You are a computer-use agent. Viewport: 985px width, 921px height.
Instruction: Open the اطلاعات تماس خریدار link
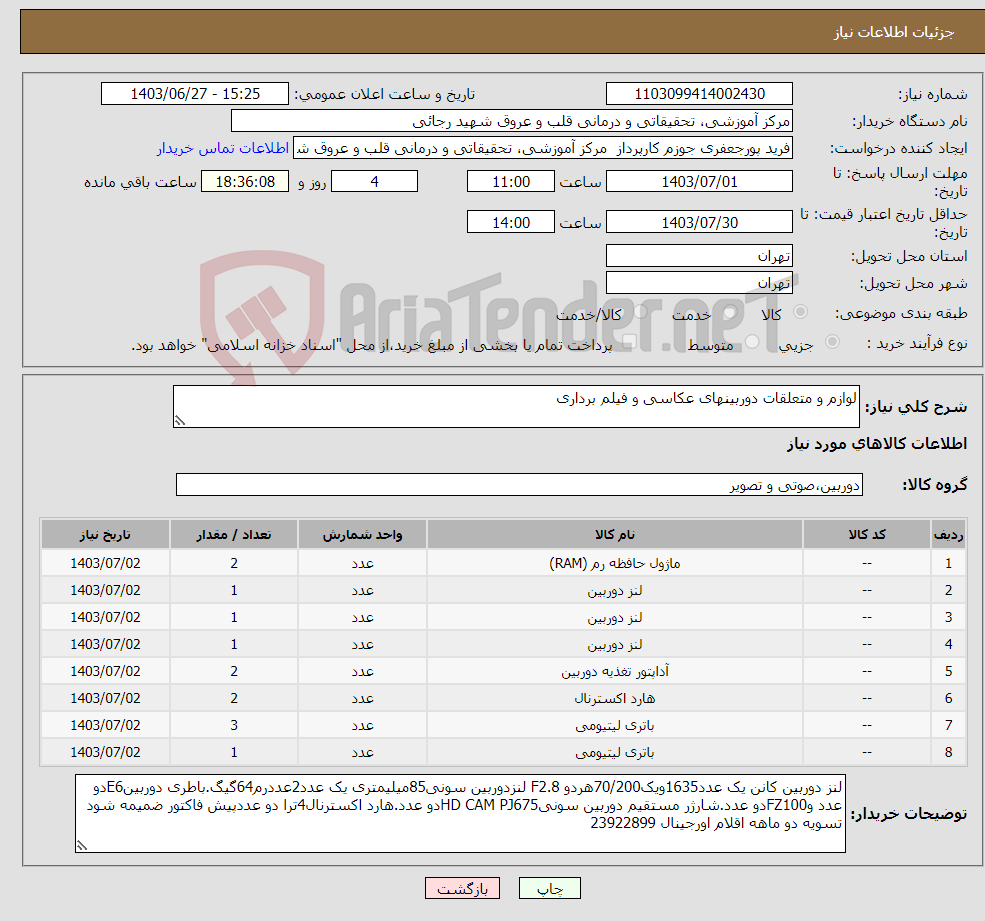pyautogui.click(x=222, y=148)
